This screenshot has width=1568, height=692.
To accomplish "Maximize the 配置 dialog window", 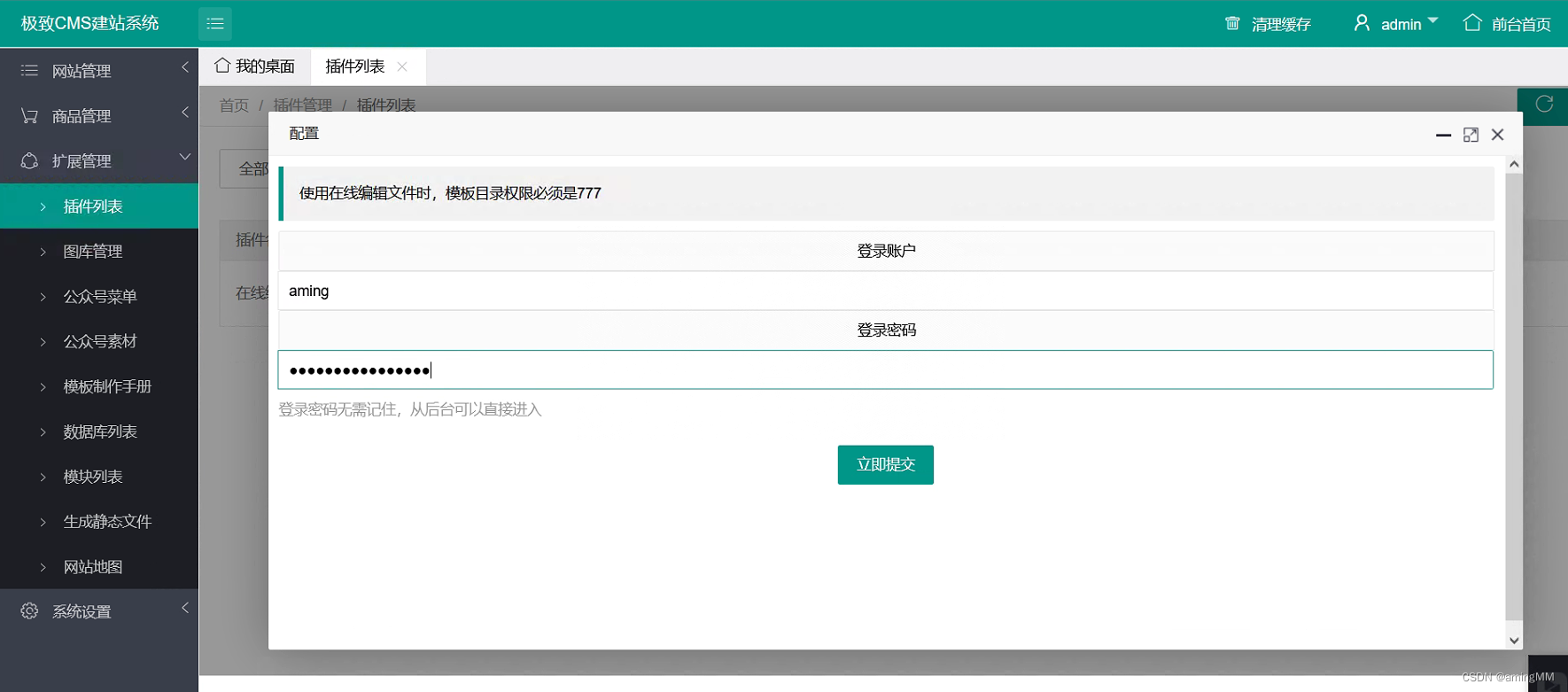I will pyautogui.click(x=1471, y=135).
